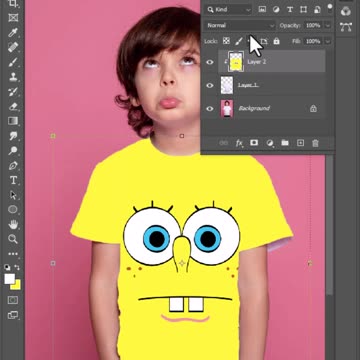Hide Layer 1 using eye icon

pos(210,85)
